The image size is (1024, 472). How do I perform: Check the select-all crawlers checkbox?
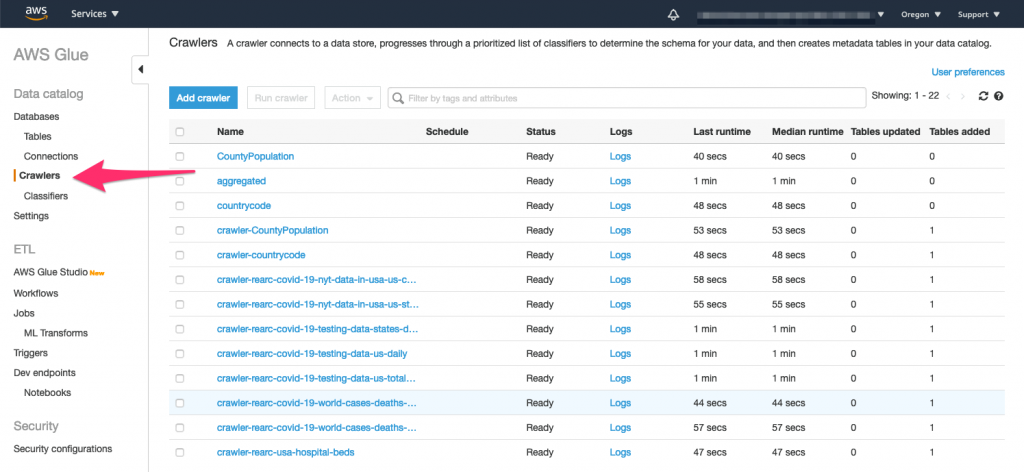click(x=180, y=132)
